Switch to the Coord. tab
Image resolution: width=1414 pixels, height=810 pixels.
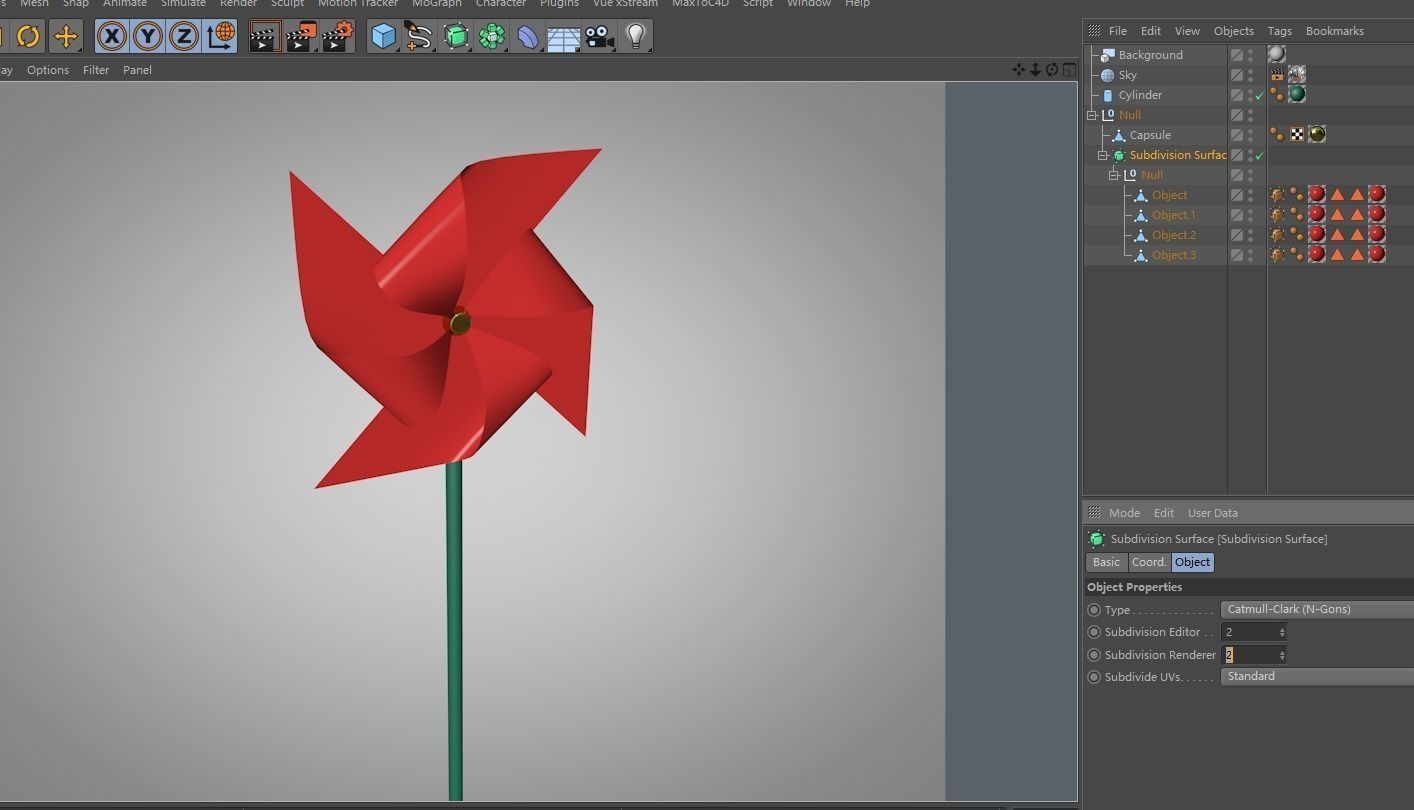coord(1149,562)
